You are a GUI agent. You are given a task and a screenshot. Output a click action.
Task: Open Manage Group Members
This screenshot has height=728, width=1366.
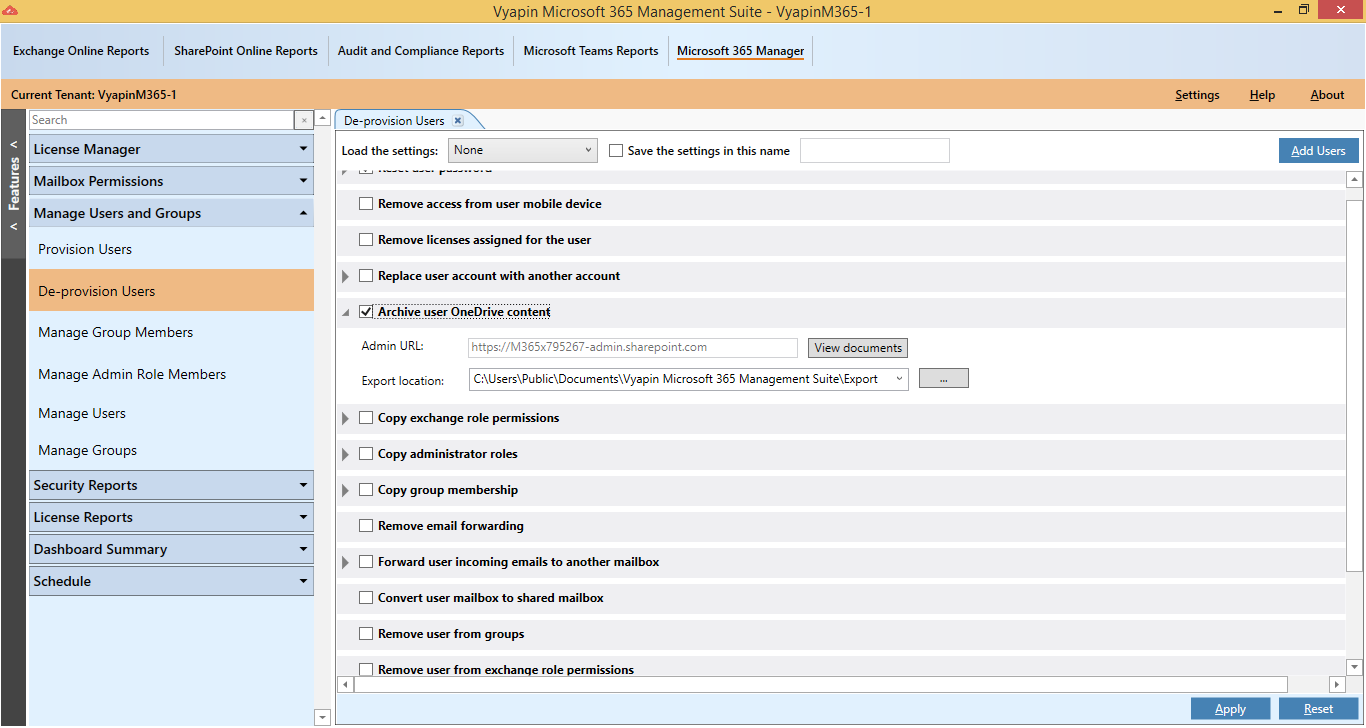pos(171,332)
